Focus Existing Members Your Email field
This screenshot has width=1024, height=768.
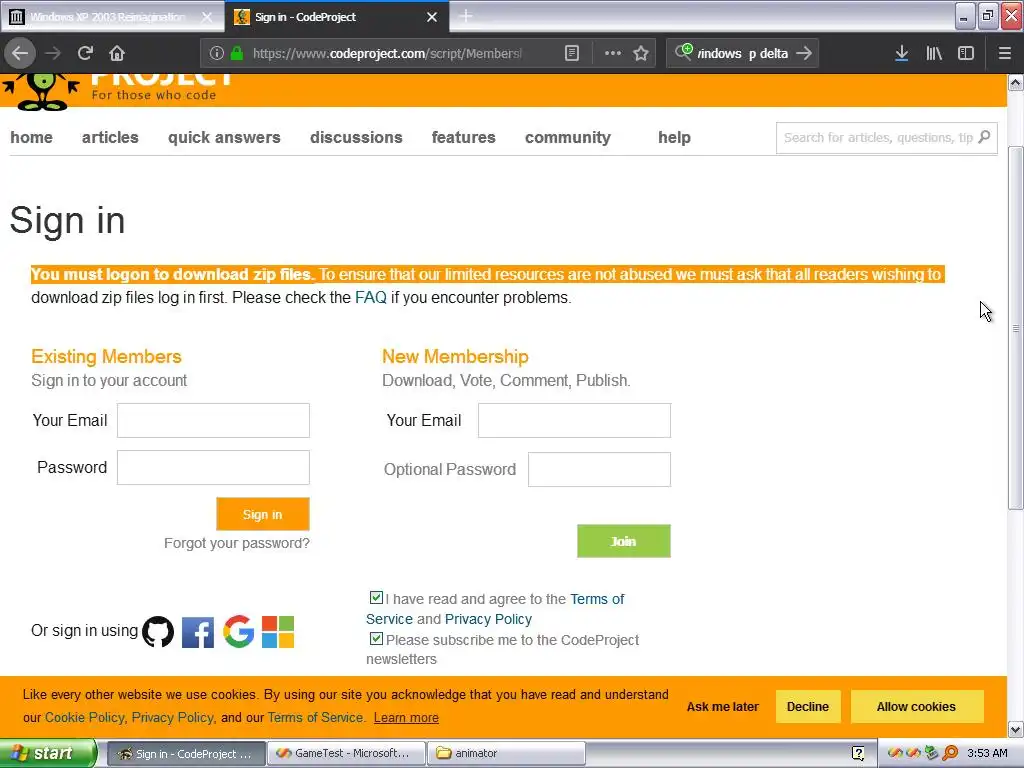coord(213,420)
